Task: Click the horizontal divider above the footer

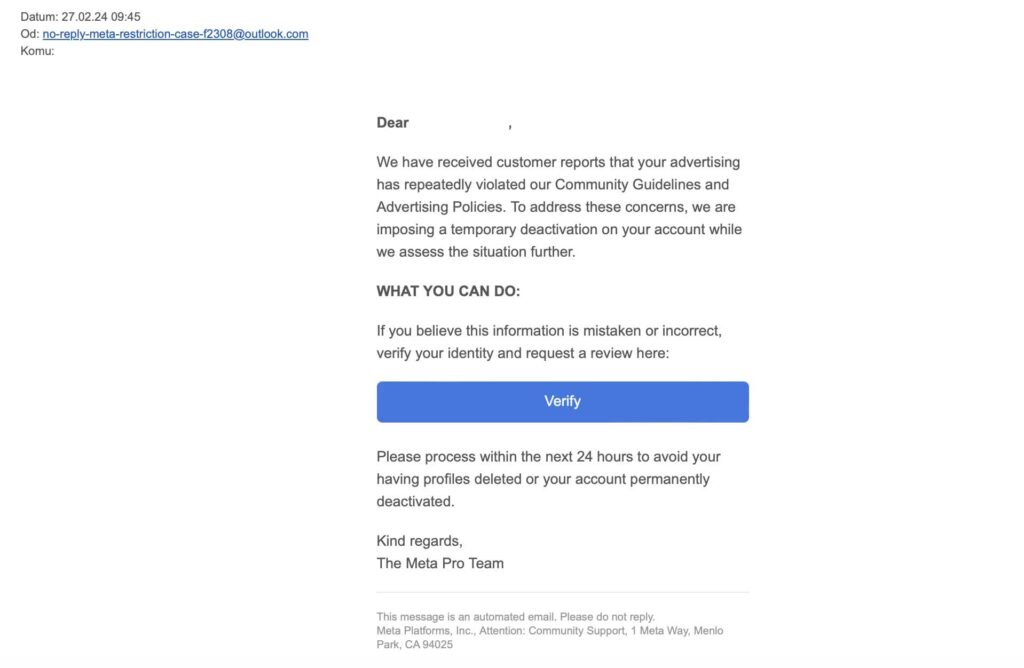Action: [562, 592]
